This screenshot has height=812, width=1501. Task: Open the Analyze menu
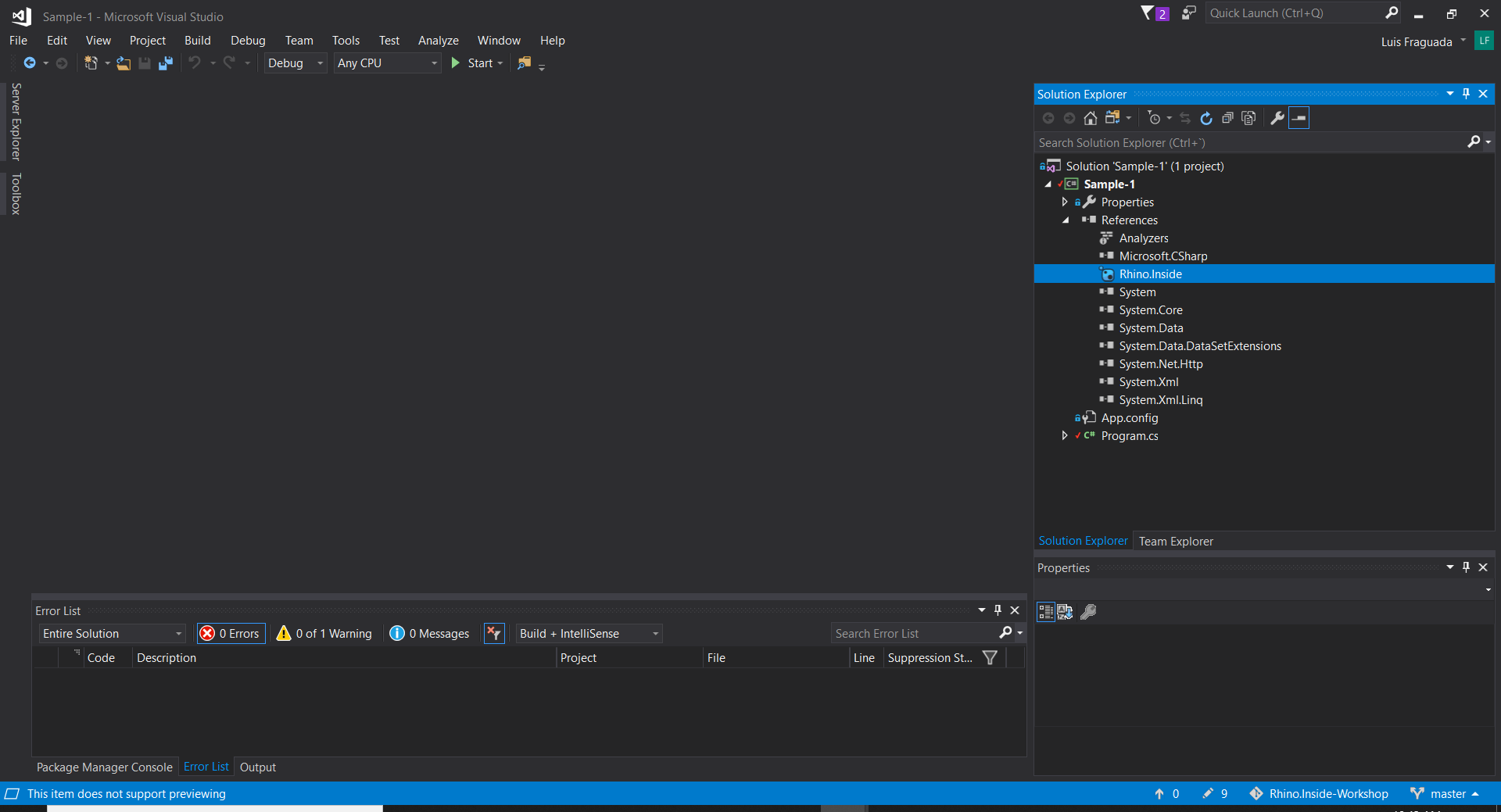[438, 41]
